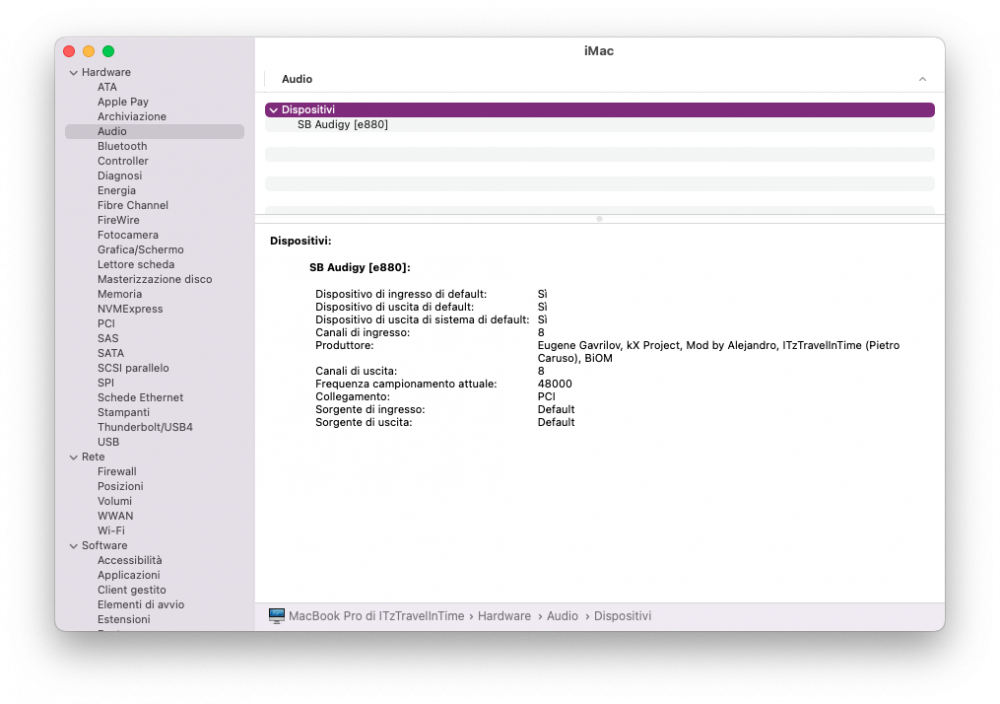Click the Software section label
1000x704 pixels.
[x=105, y=545]
